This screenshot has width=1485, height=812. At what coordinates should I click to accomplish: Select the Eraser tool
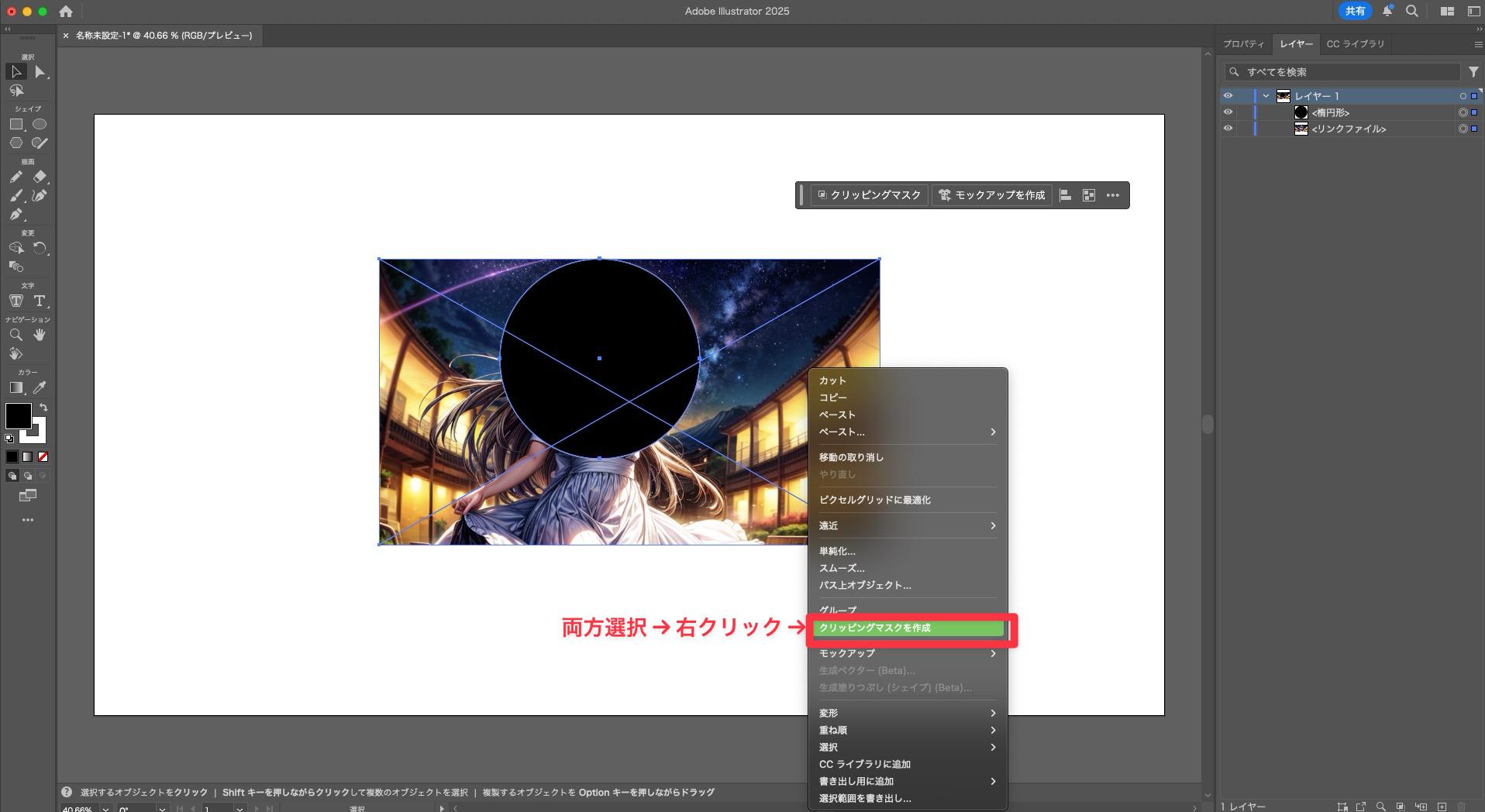point(40,177)
